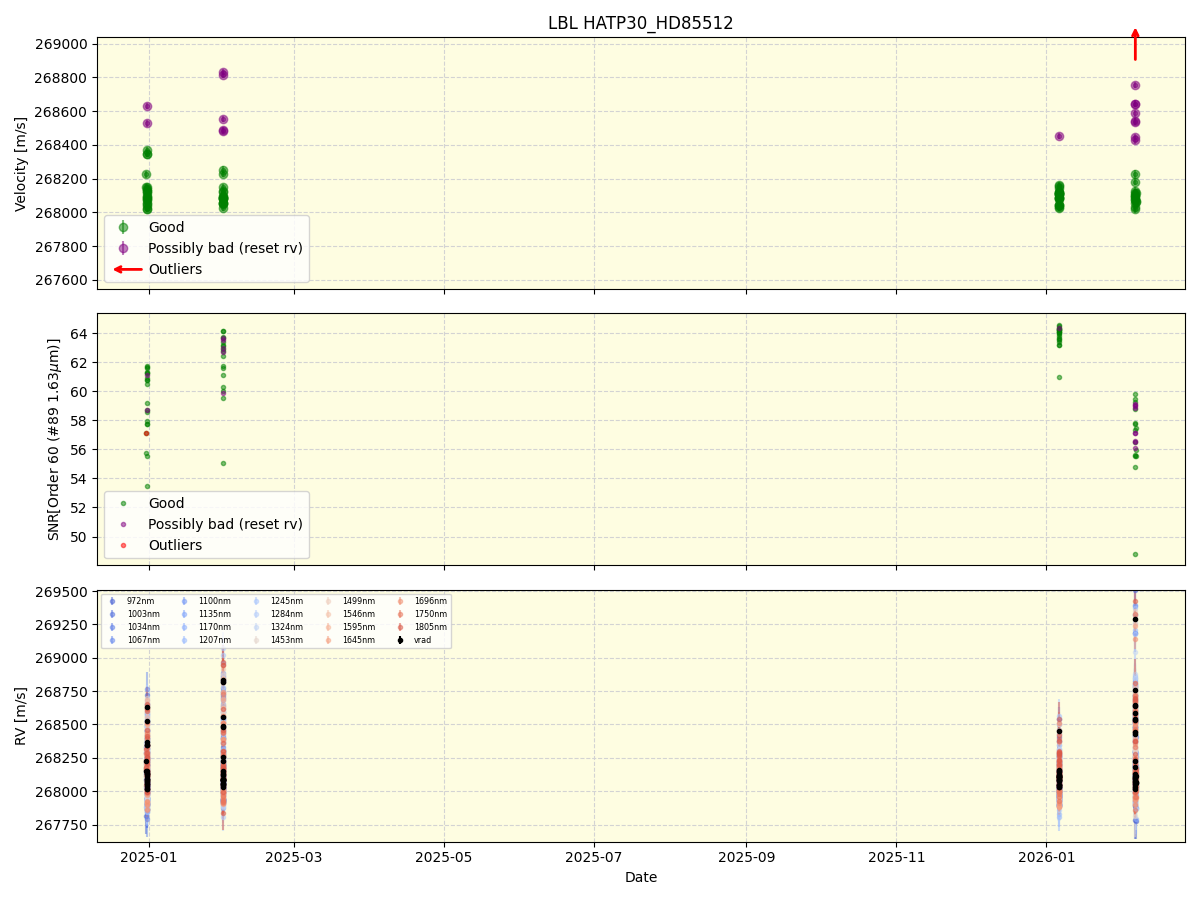
Task: Click the 2025-05 date tick label
Action: coord(444,857)
